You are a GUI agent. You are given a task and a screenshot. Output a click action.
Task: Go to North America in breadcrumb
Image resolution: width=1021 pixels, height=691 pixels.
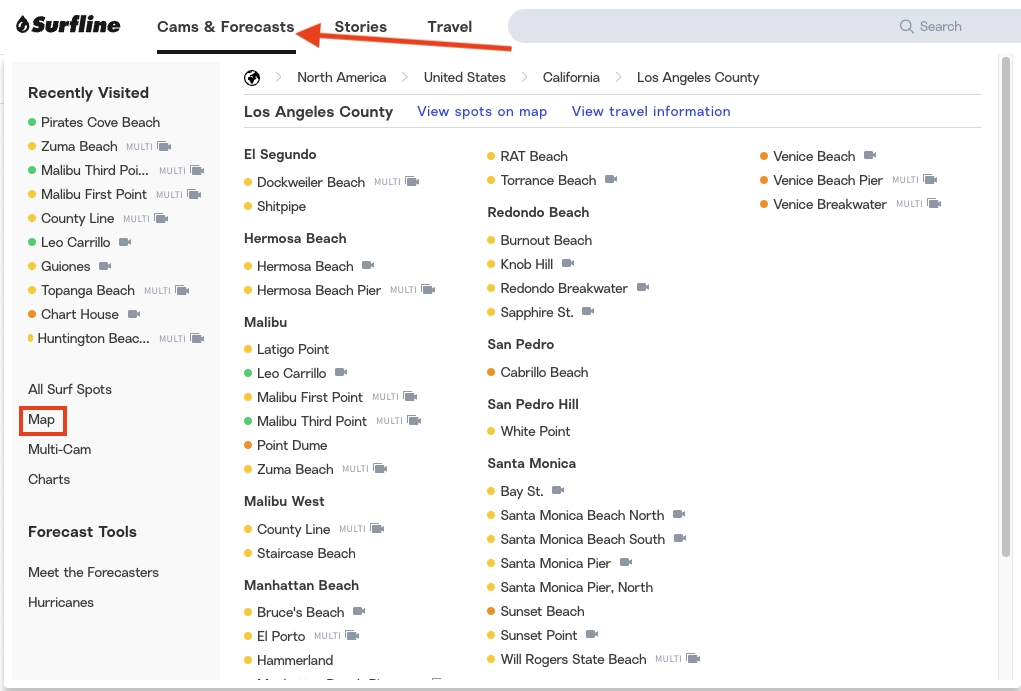point(342,78)
